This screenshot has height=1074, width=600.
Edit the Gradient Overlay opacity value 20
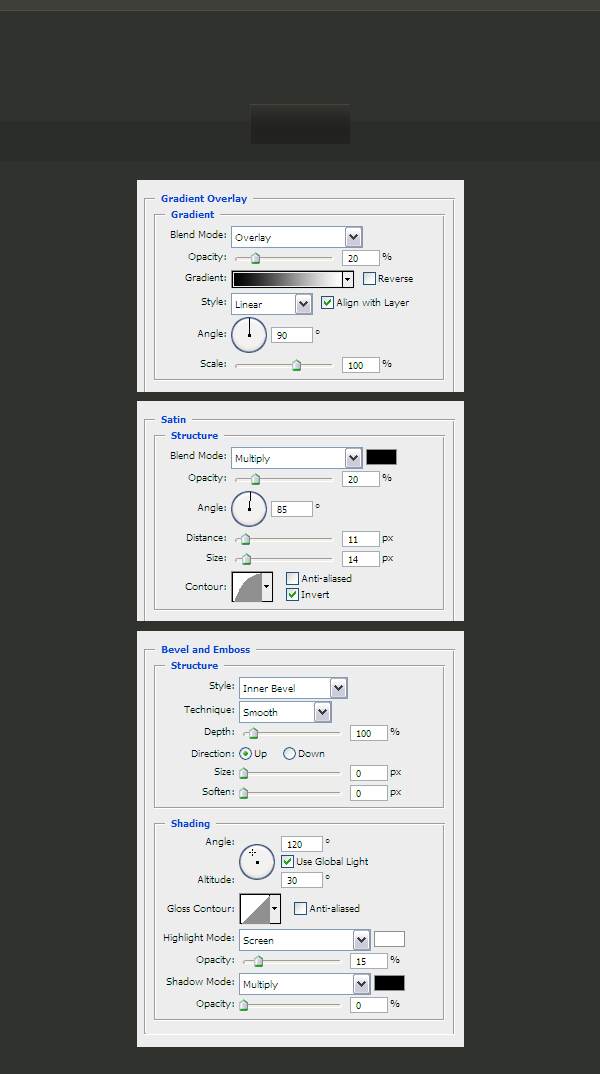click(360, 258)
